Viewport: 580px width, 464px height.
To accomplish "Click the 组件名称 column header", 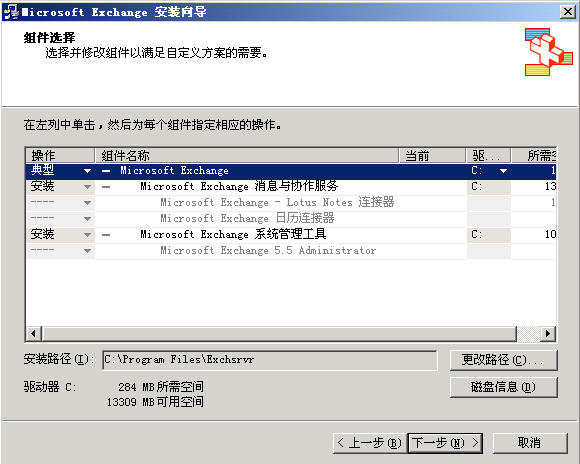I will (x=247, y=155).
